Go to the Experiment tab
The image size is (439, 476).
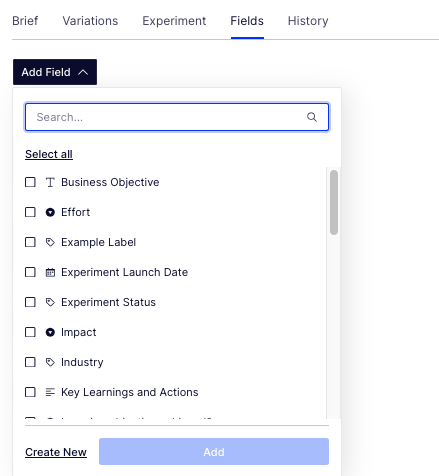174,21
